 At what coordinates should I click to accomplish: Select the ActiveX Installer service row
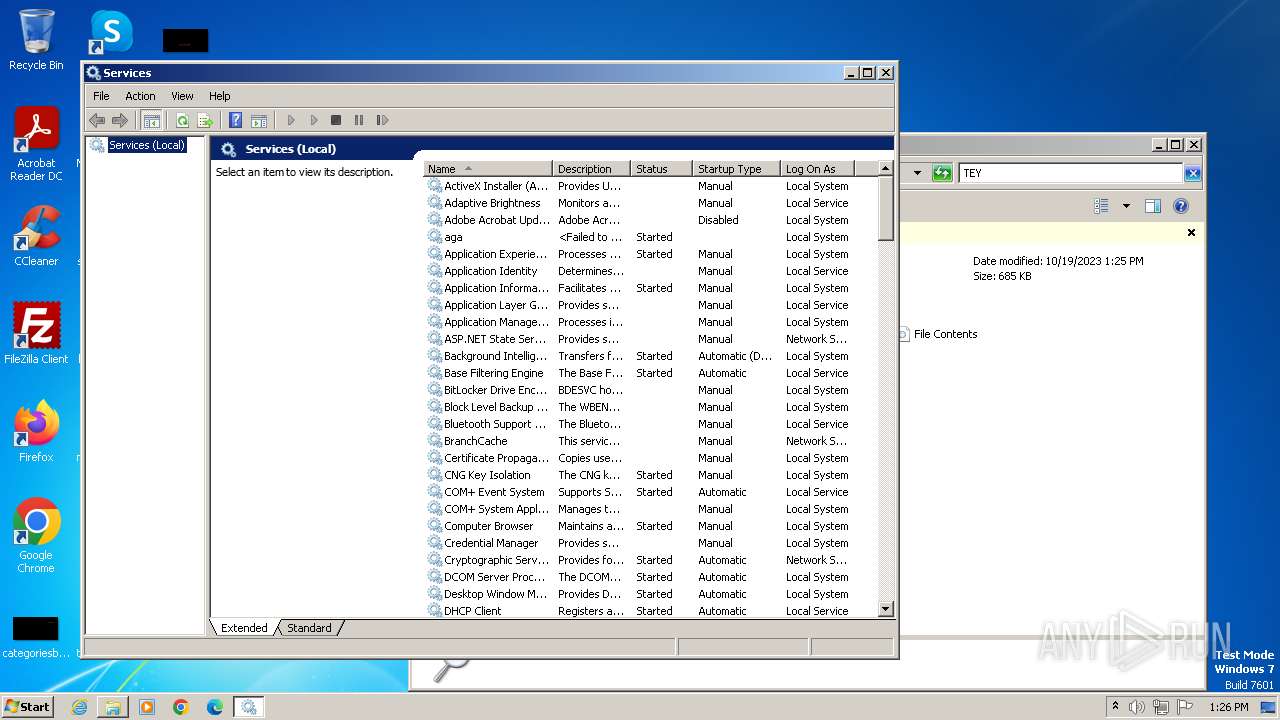coord(650,186)
